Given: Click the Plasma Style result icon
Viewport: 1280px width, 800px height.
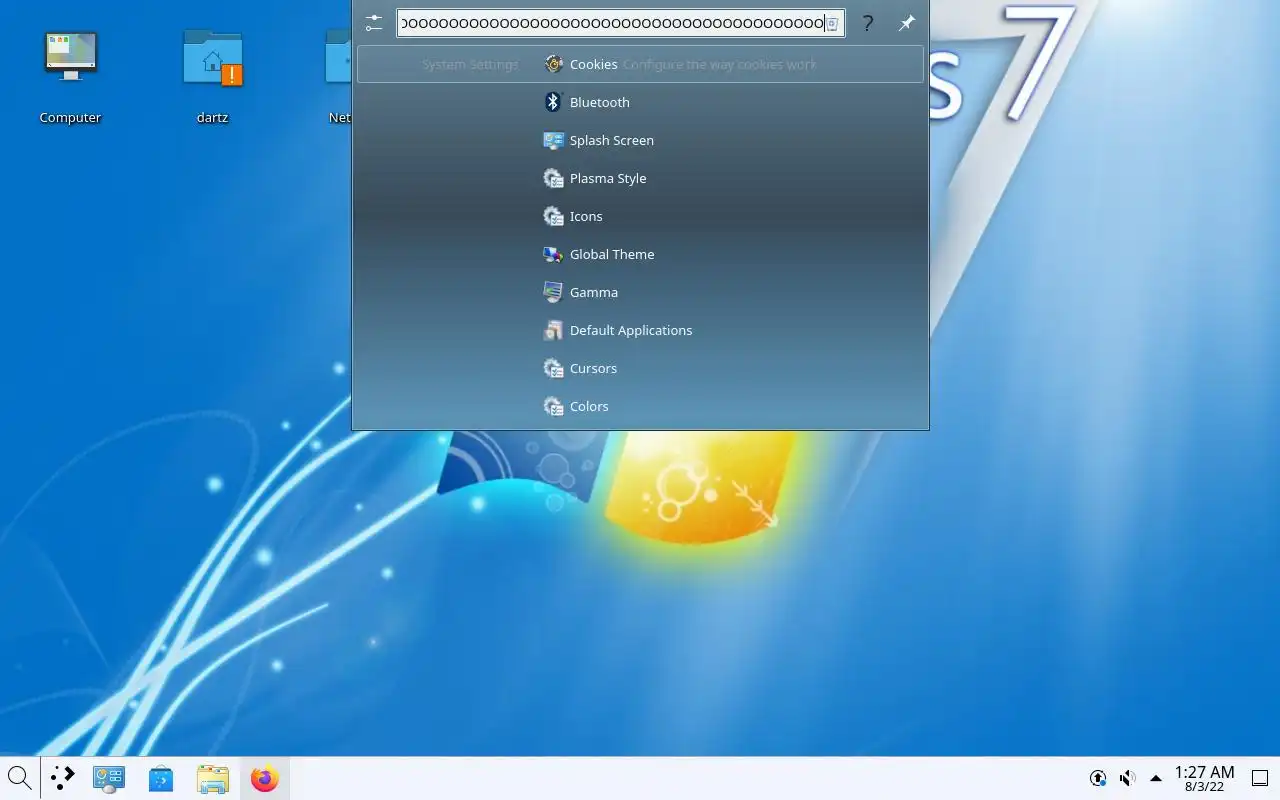Looking at the screenshot, I should (x=553, y=178).
